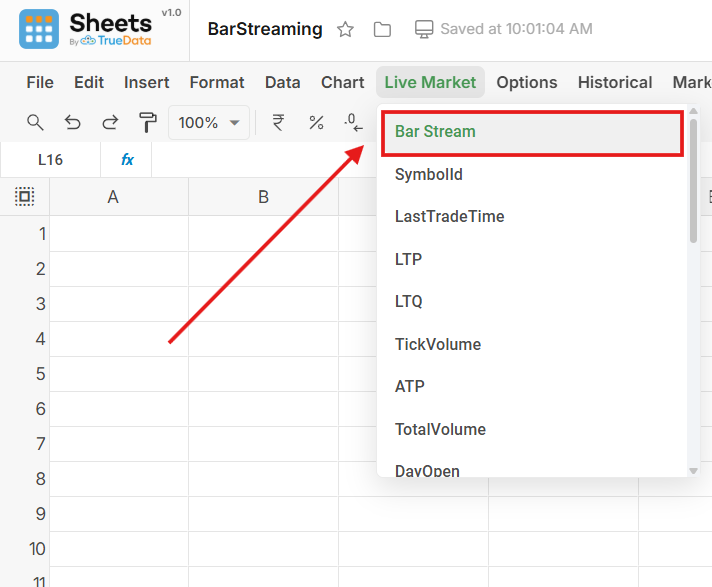The width and height of the screenshot is (712, 587).
Task: Select row 9 header
Action: [x=25, y=513]
